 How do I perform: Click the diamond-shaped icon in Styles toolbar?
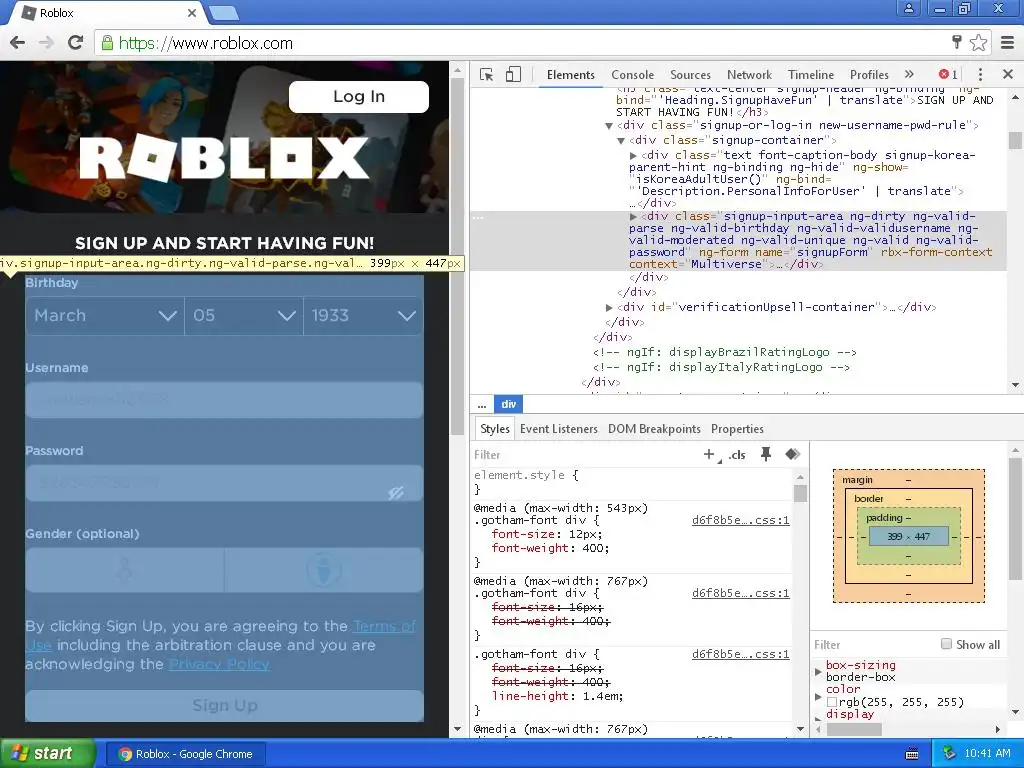(792, 454)
